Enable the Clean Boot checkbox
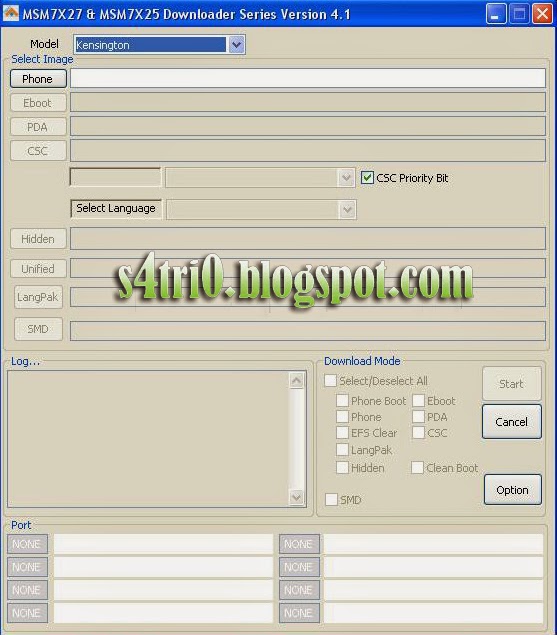Viewport: 557px width, 635px height. pyautogui.click(x=417, y=467)
